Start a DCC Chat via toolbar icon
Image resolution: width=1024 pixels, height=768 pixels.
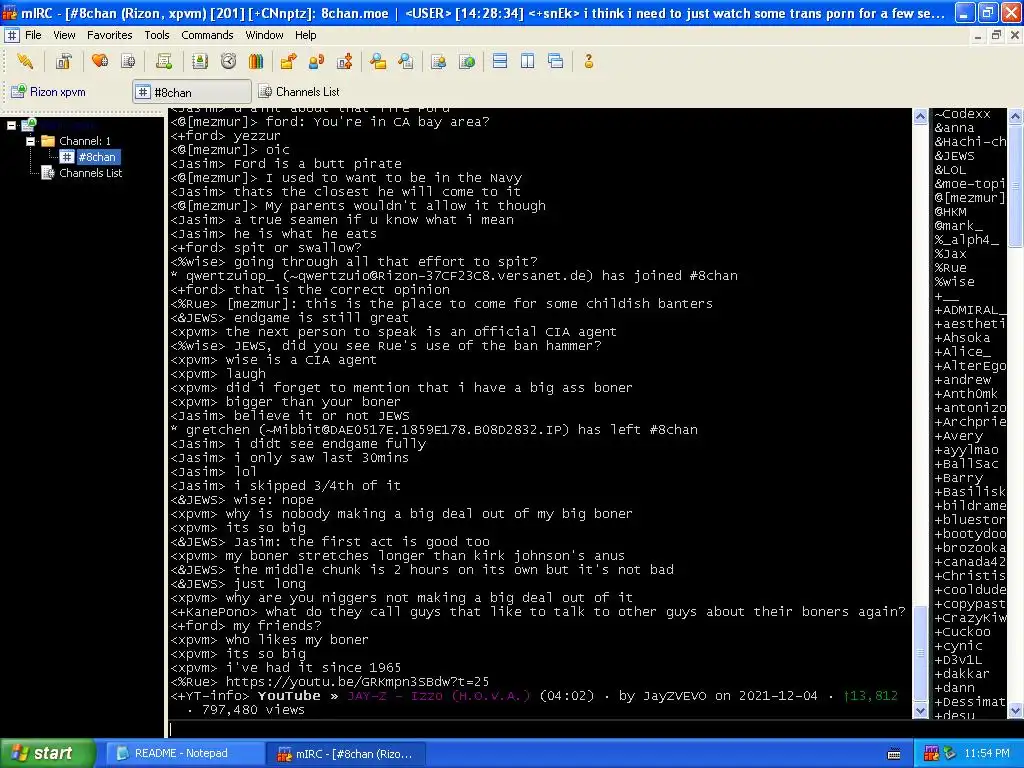coord(317,61)
